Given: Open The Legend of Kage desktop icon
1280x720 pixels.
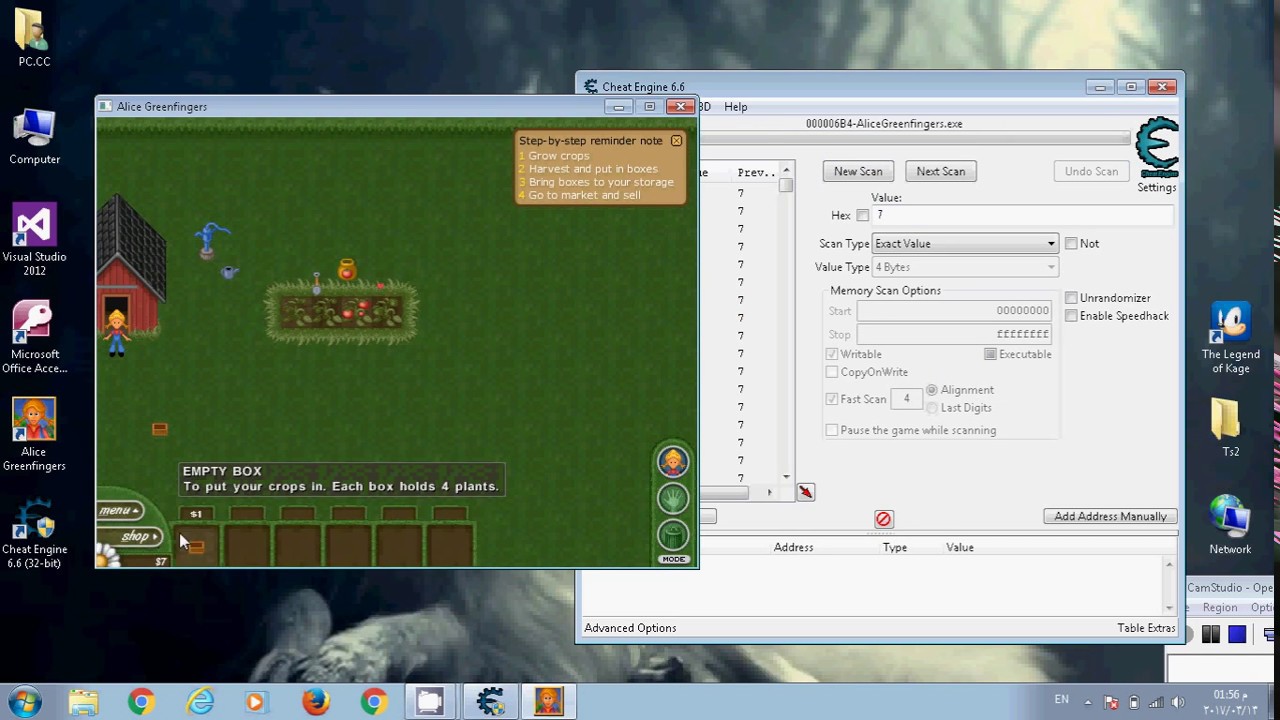Looking at the screenshot, I should 1230,338.
